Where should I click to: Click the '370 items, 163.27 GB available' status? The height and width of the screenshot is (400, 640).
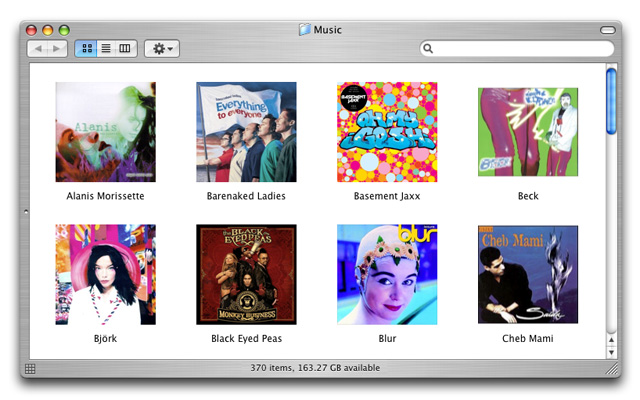[x=315, y=368]
